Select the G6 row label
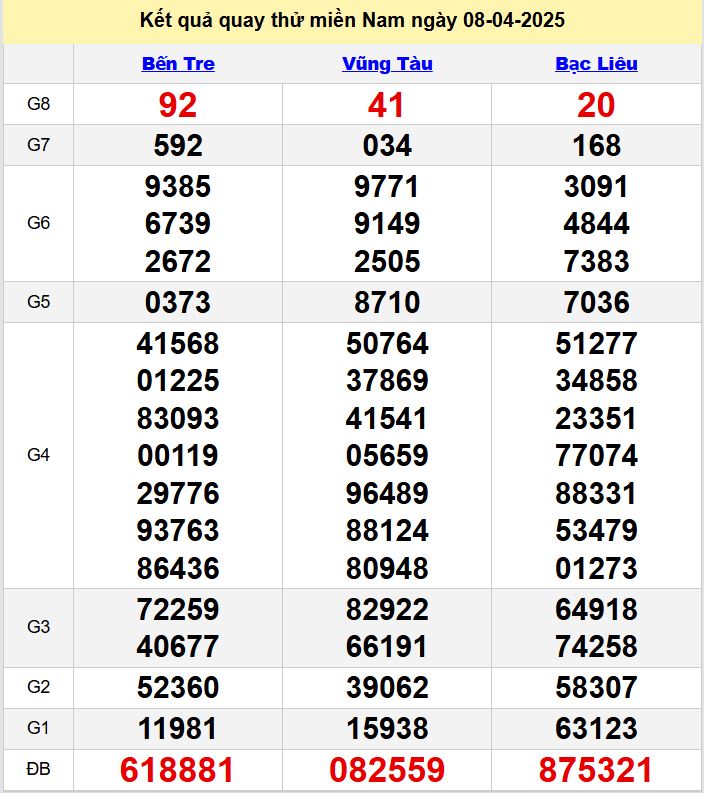 click(38, 223)
